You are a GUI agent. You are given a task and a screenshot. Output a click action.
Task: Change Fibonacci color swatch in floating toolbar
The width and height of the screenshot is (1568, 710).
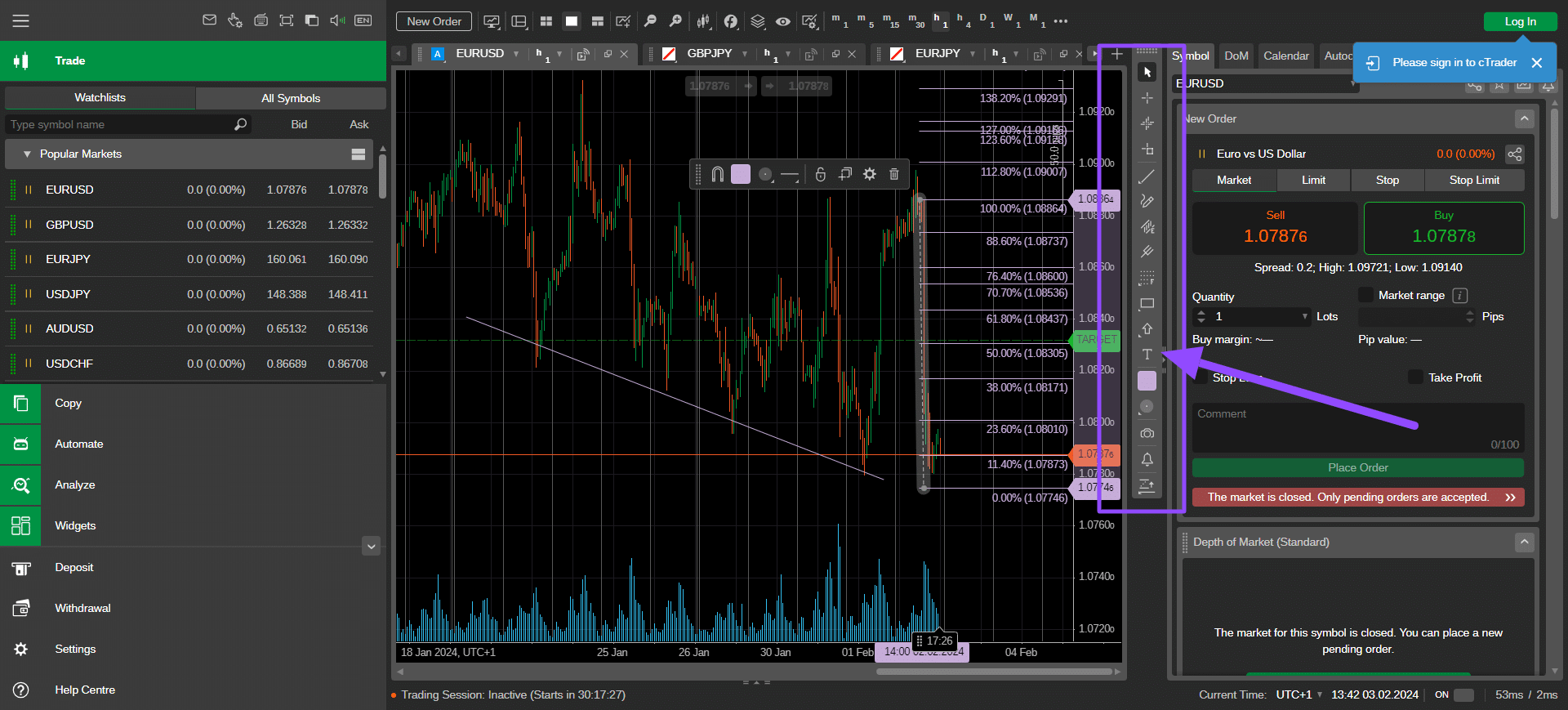(741, 174)
